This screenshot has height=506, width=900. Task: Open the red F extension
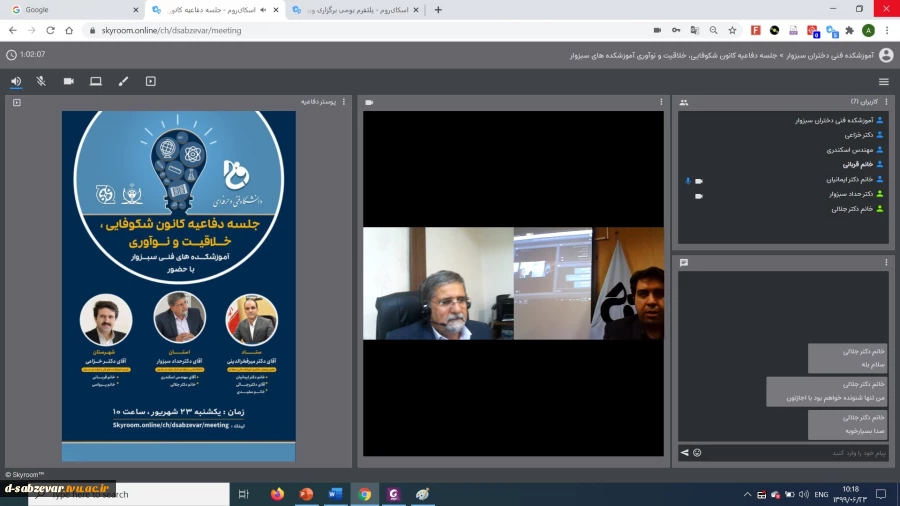(x=755, y=30)
